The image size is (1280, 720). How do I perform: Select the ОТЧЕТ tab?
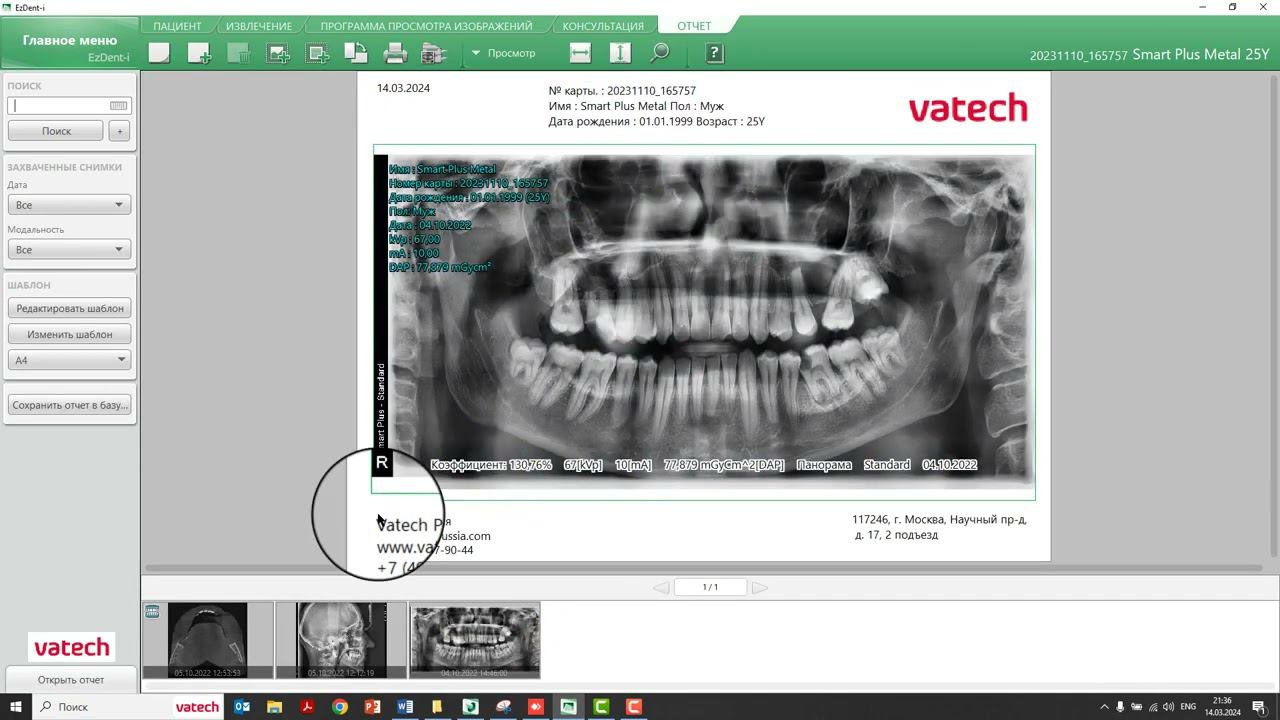click(694, 26)
